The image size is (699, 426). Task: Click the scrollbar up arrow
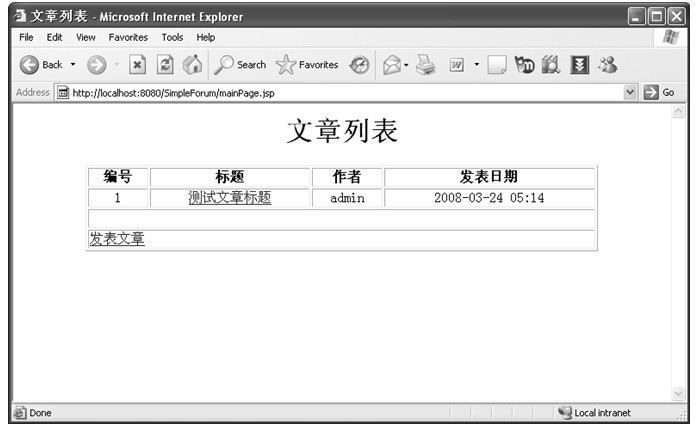(x=678, y=111)
